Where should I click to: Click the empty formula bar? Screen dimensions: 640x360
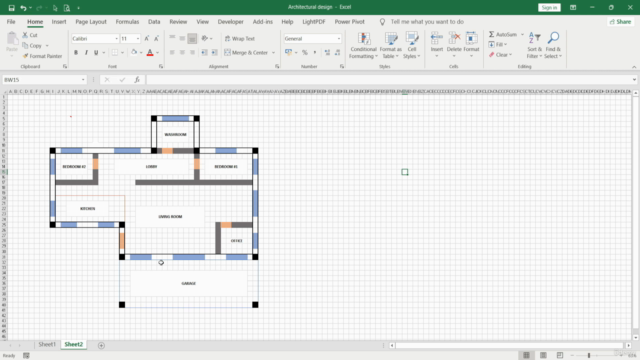(x=389, y=80)
